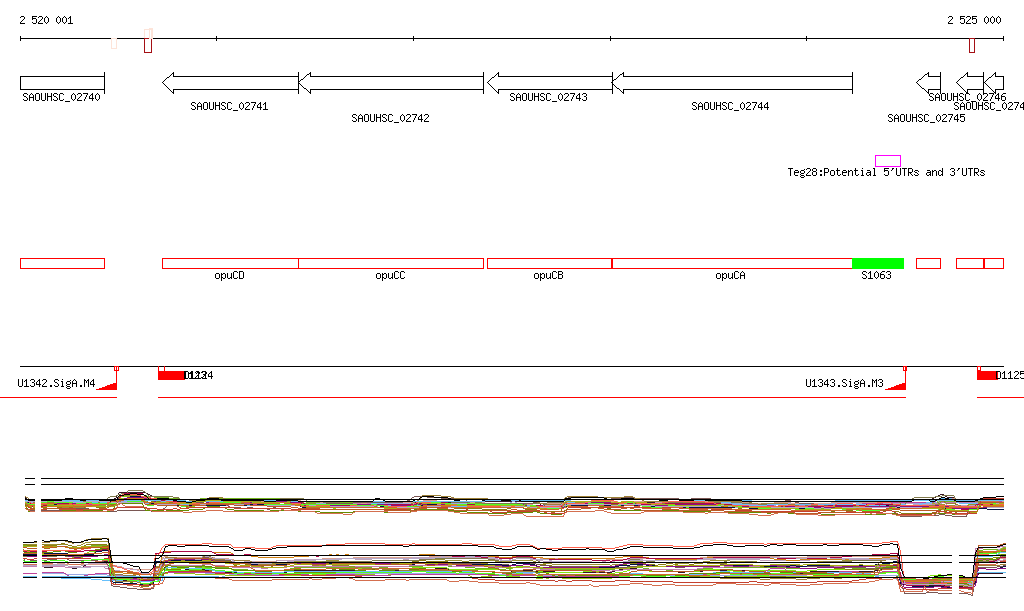This screenshot has width=1024, height=611.
Task: Click the U1343.SigA.M3 red promoter triangle
Action: (897, 385)
